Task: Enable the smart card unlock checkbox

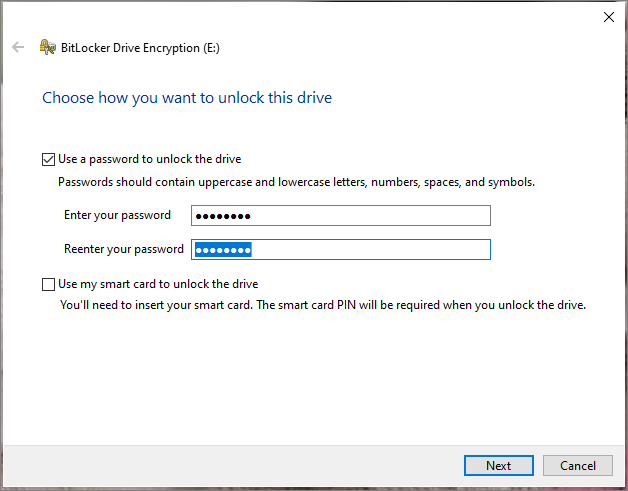Action: (48, 284)
